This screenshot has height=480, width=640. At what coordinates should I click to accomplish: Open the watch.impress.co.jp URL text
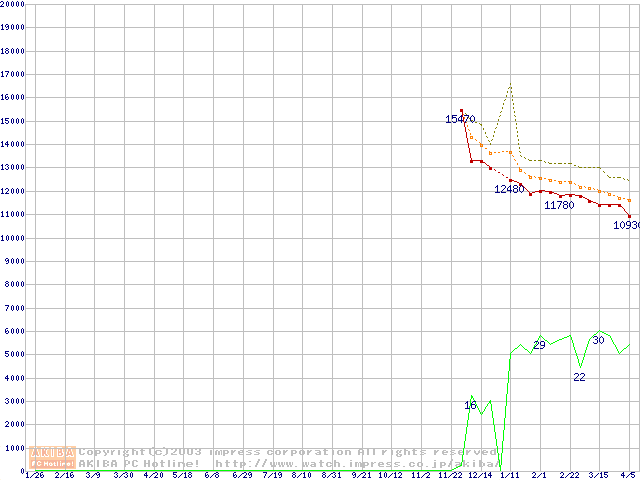coord(357,464)
